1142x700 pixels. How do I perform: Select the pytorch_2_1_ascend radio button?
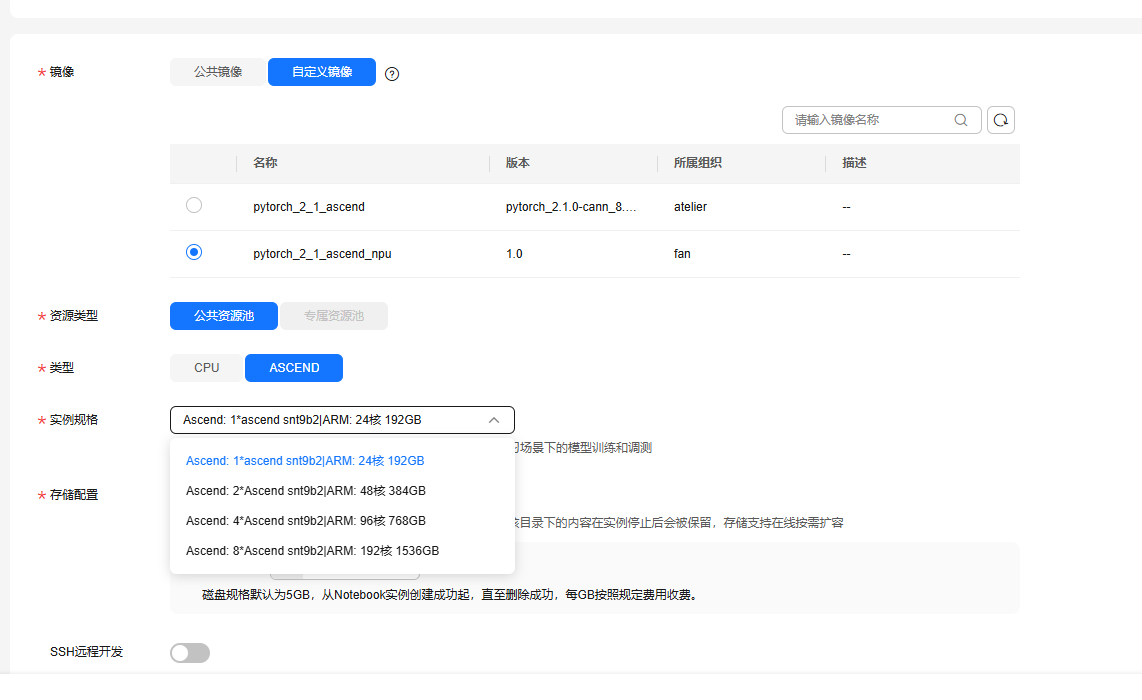click(x=194, y=205)
